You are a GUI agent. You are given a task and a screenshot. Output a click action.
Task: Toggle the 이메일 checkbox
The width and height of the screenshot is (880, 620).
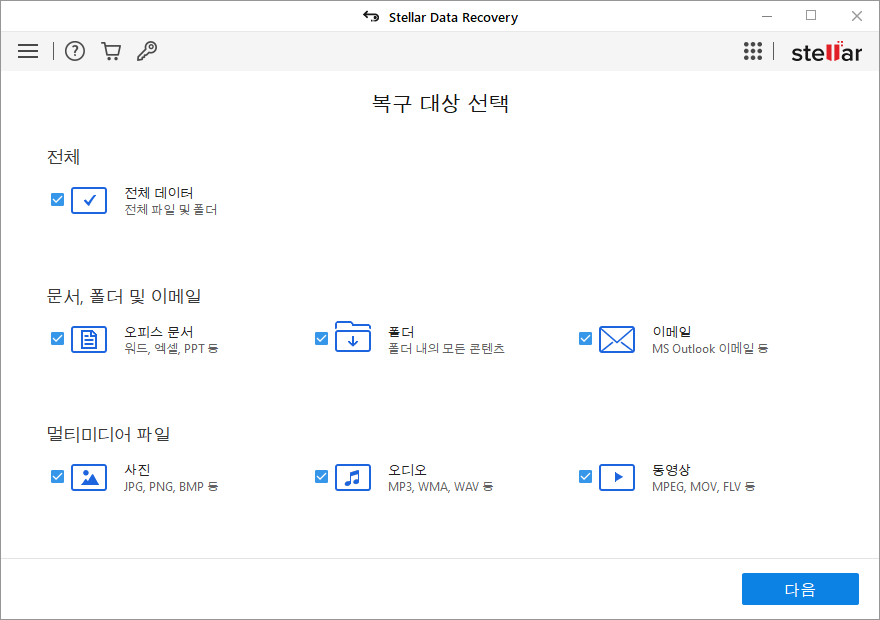(x=585, y=338)
